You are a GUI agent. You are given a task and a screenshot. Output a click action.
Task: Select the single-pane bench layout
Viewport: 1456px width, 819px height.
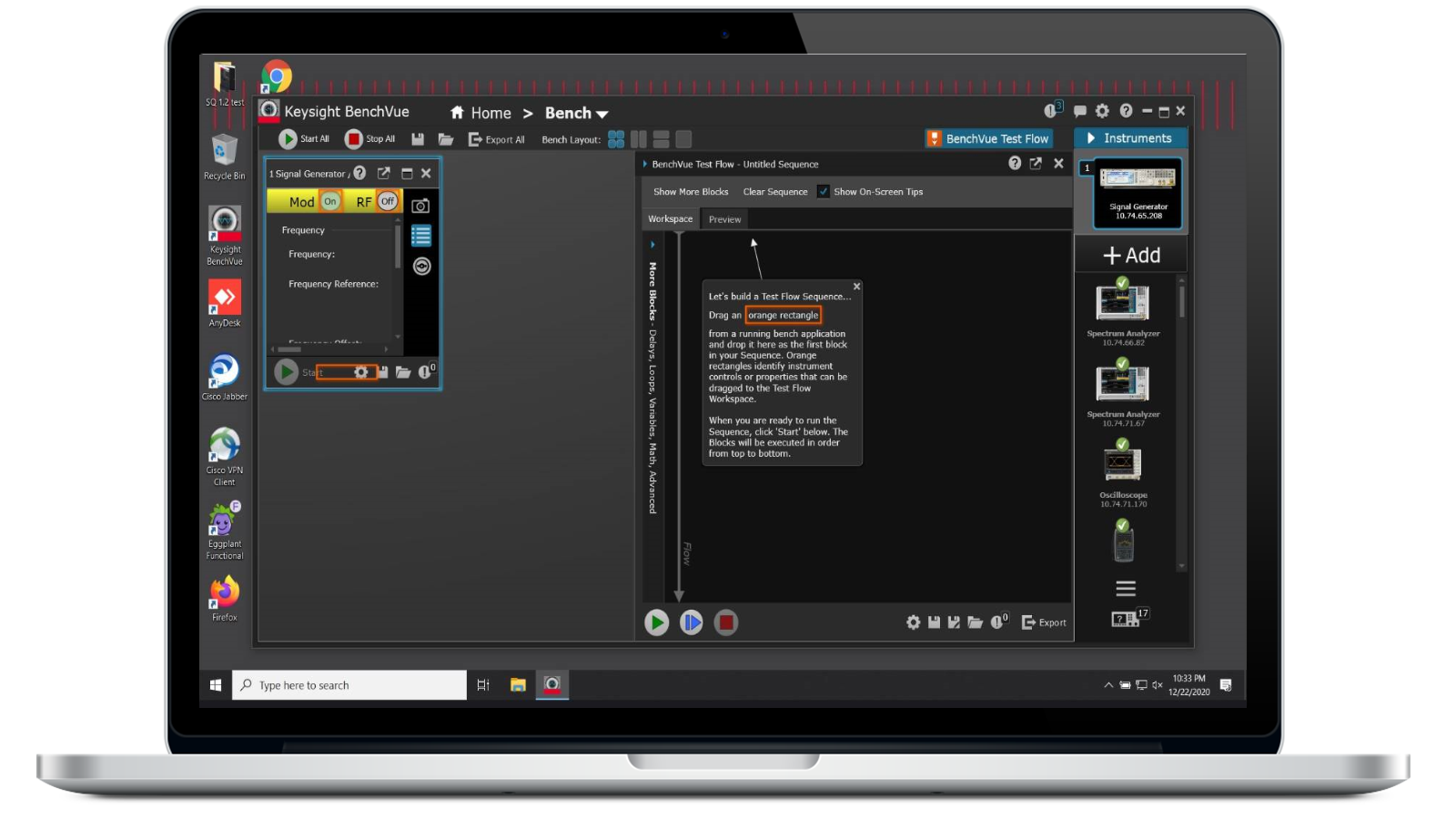684,139
